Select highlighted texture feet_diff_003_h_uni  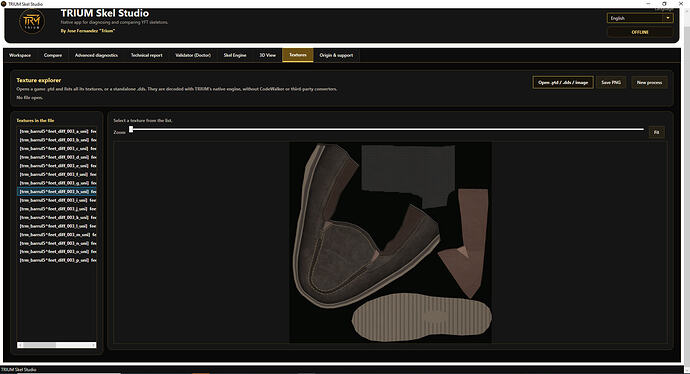57,191
